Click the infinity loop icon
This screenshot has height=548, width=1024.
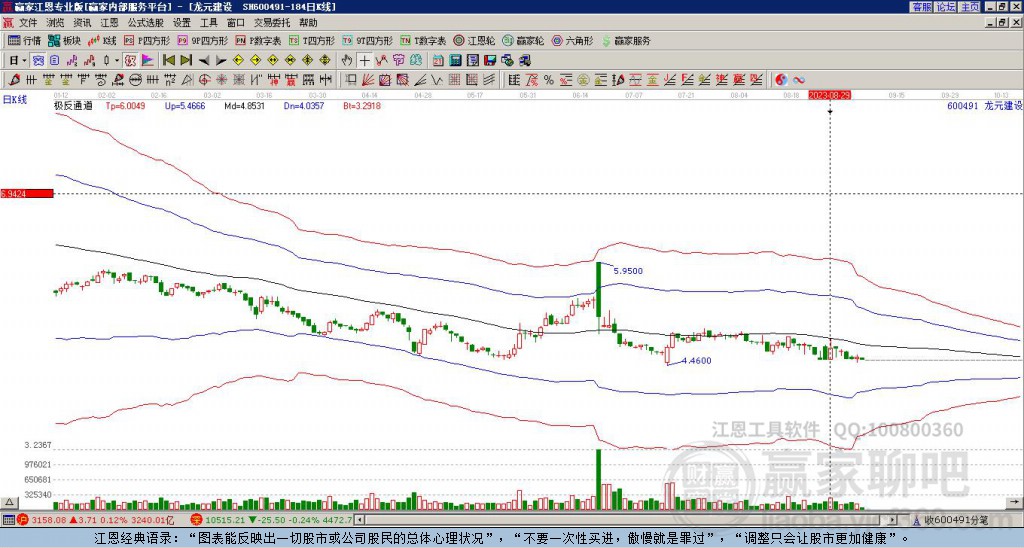799,80
